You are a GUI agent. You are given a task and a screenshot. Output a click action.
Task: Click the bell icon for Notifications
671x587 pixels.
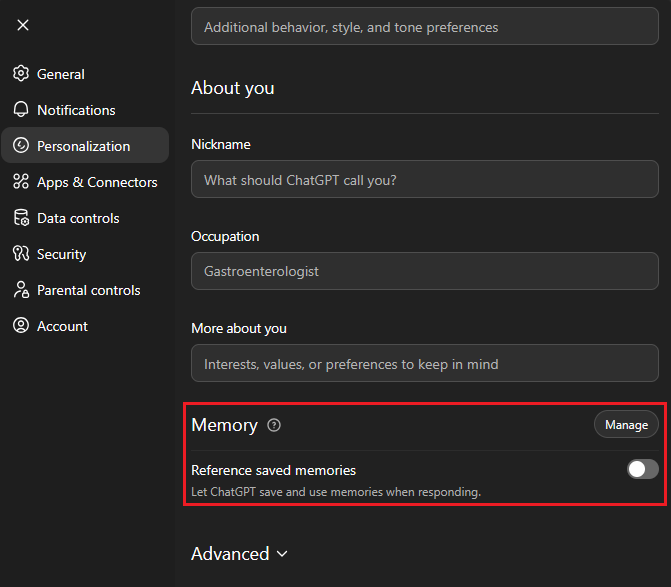point(20,110)
